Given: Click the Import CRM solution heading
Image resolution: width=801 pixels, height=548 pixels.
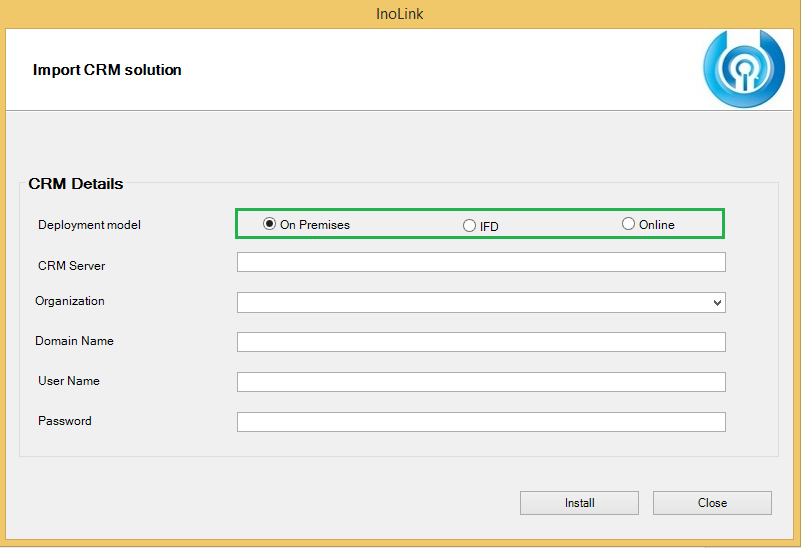Looking at the screenshot, I should 107,69.
